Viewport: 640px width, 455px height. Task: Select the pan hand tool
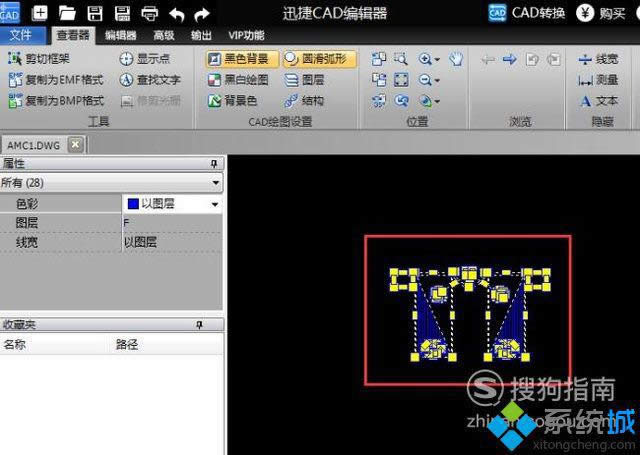click(456, 59)
